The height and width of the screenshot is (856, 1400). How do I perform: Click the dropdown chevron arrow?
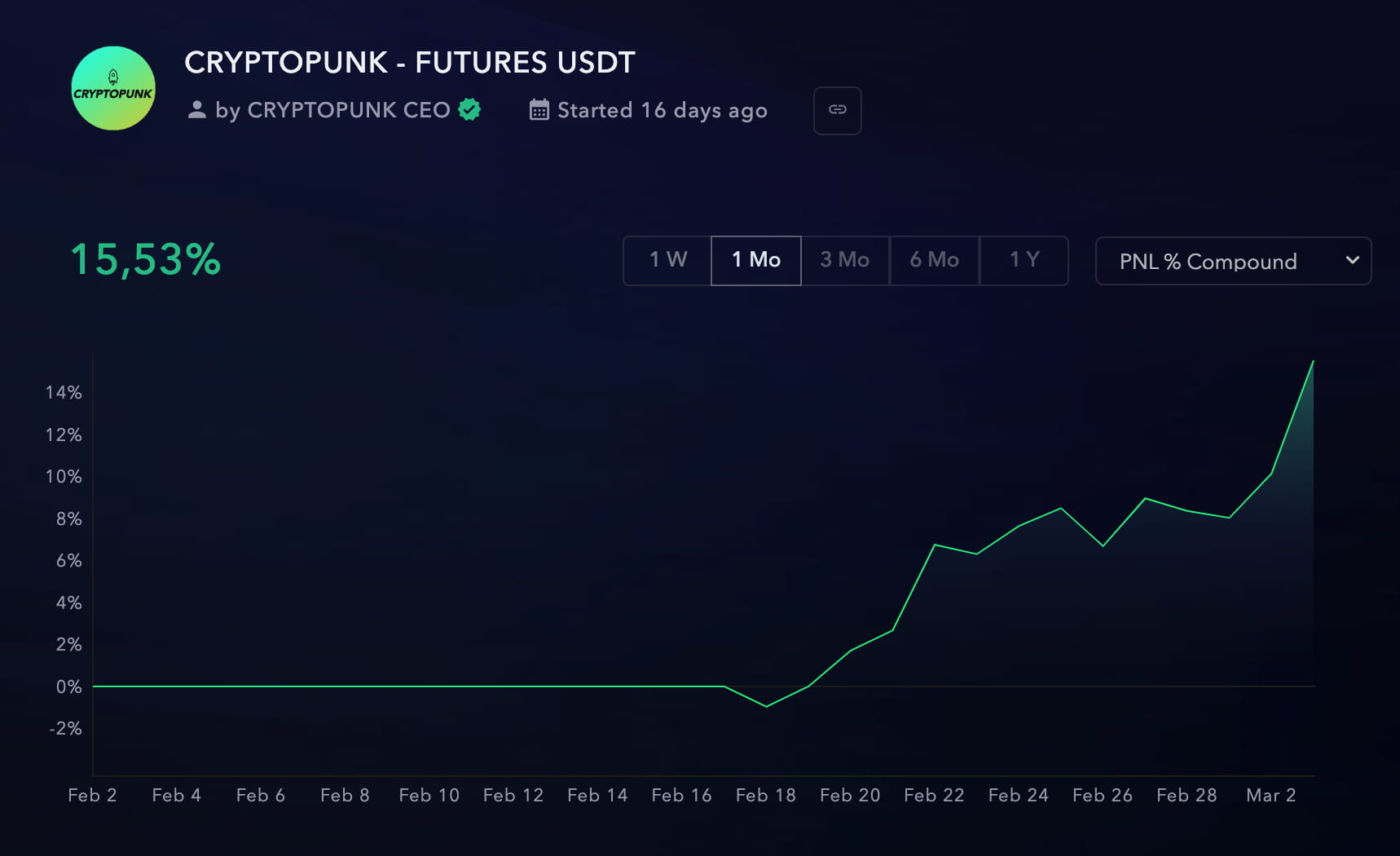coord(1353,260)
